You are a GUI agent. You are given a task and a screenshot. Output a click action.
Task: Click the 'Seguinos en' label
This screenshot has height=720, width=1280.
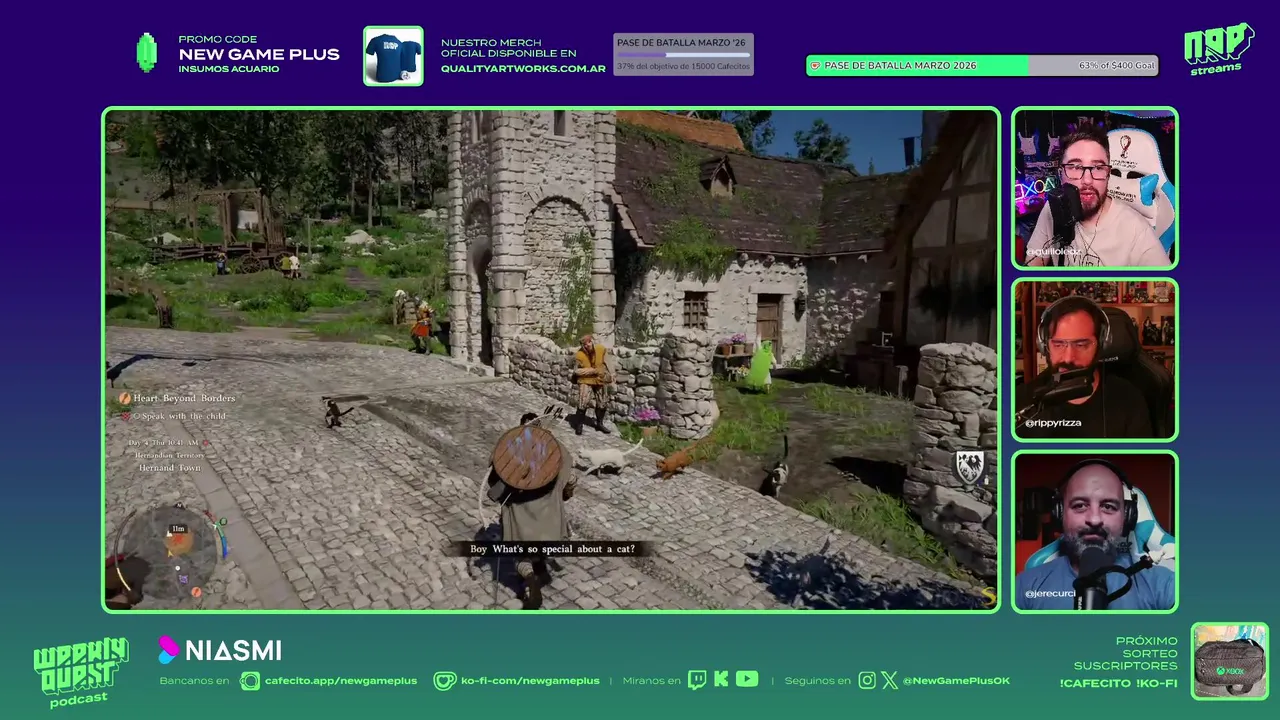pos(817,681)
